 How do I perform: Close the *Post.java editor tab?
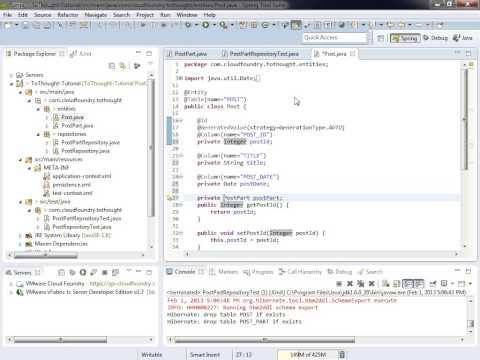[x=353, y=54]
